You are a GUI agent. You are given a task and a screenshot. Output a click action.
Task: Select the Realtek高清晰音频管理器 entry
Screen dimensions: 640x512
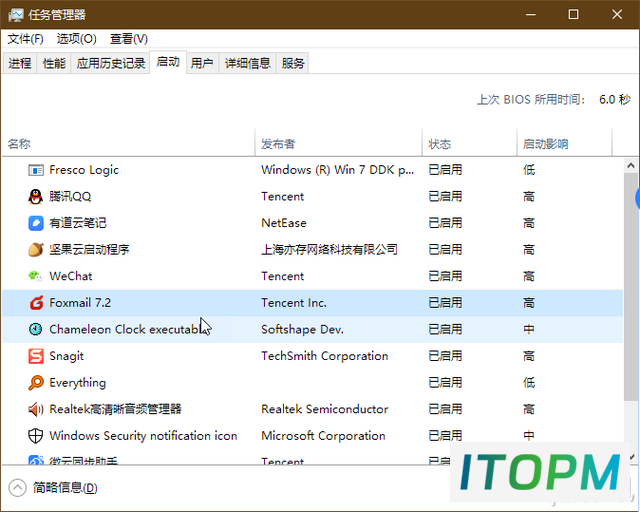[x=115, y=409]
